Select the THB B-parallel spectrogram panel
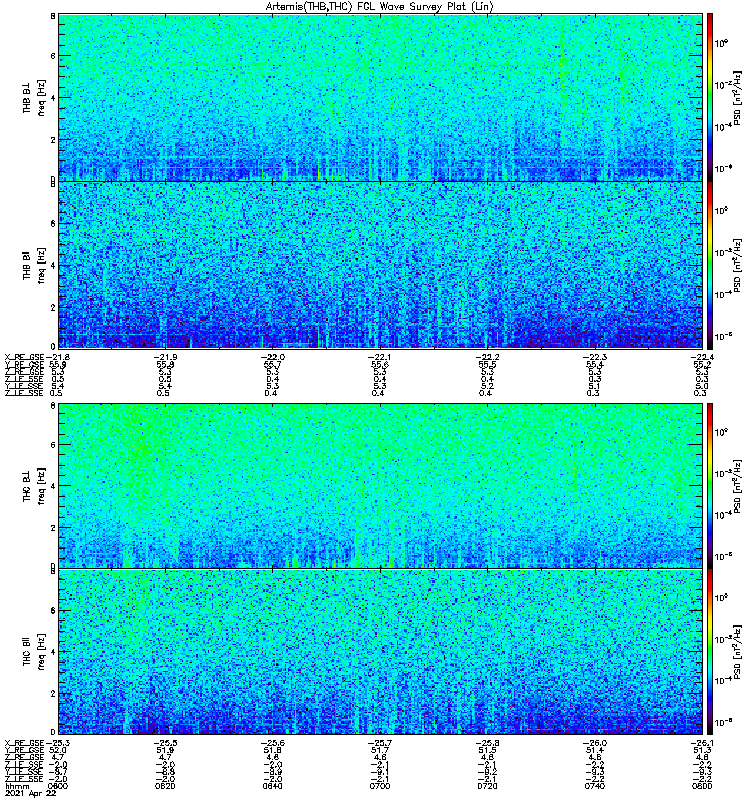750x800 pixels. tap(380, 265)
